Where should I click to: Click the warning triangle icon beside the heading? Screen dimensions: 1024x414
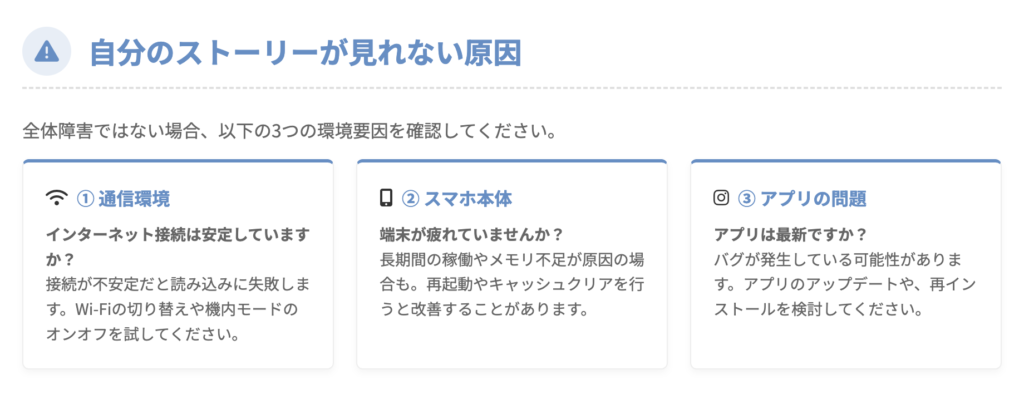(x=46, y=52)
